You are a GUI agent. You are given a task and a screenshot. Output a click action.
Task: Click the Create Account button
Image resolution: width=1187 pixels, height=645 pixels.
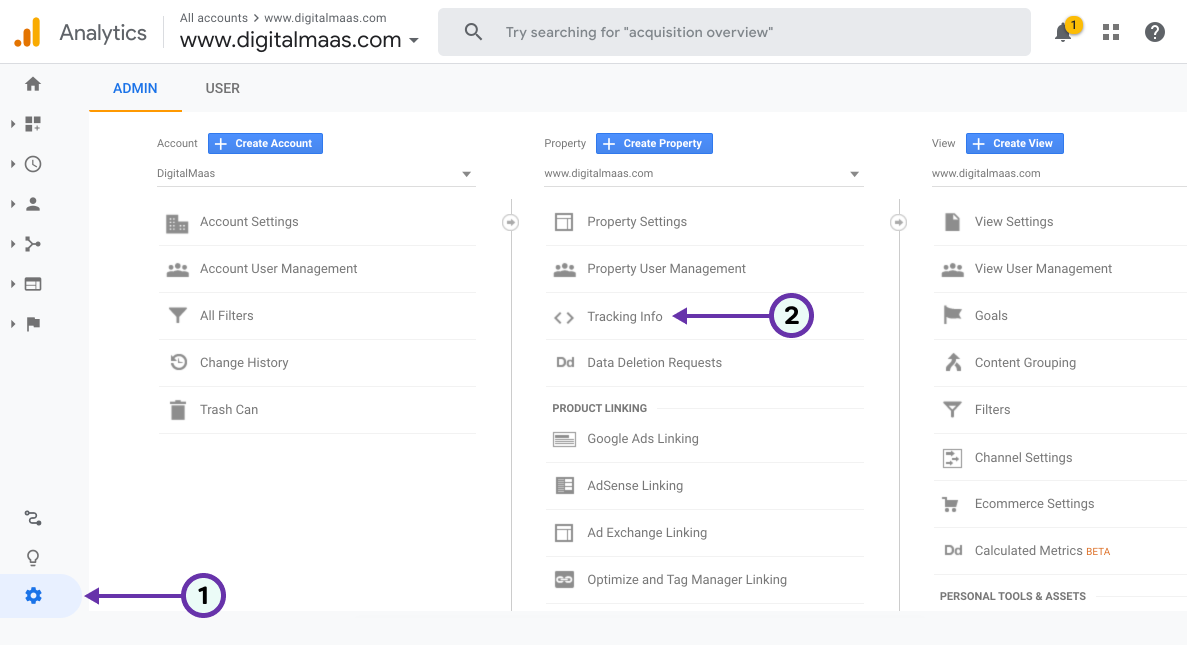point(265,143)
